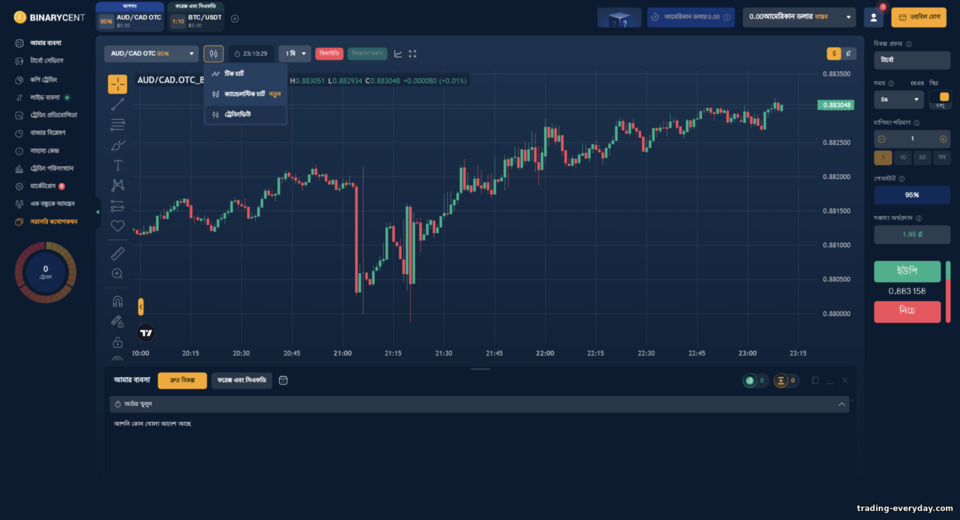This screenshot has width=960, height=520.
Task: Click the green Up trade button
Action: [907, 271]
